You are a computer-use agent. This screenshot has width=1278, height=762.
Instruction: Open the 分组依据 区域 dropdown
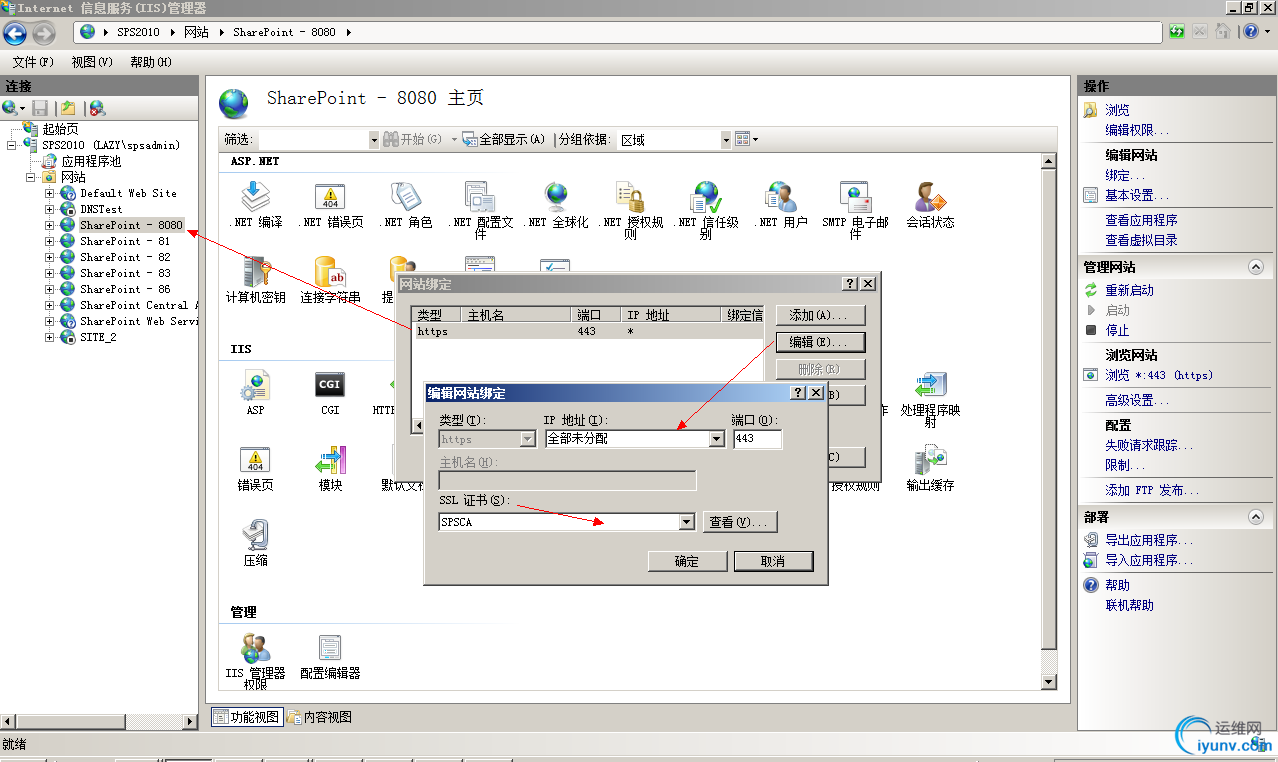725,140
